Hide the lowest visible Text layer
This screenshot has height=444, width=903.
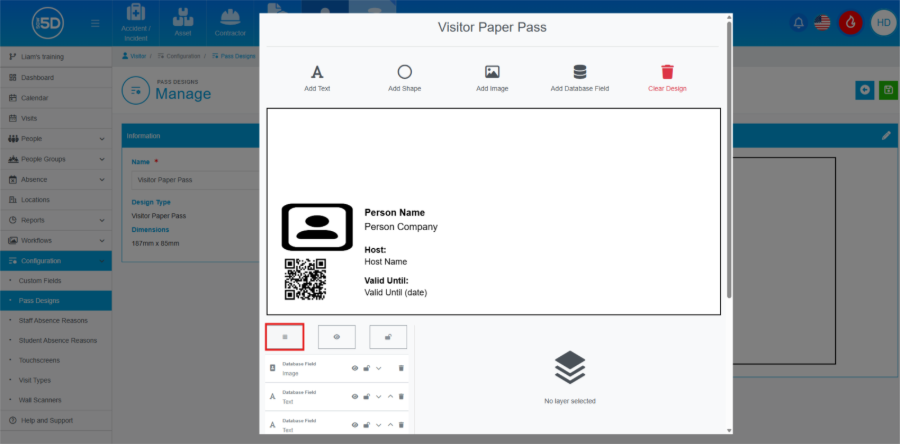pyautogui.click(x=355, y=425)
